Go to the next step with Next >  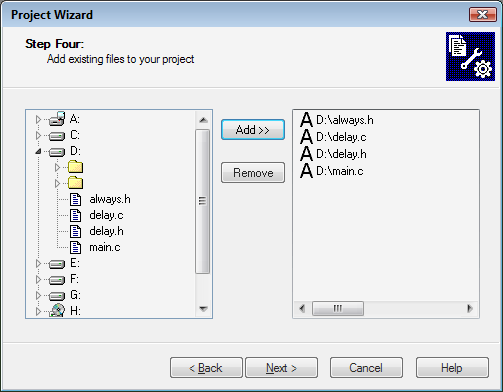(x=281, y=368)
